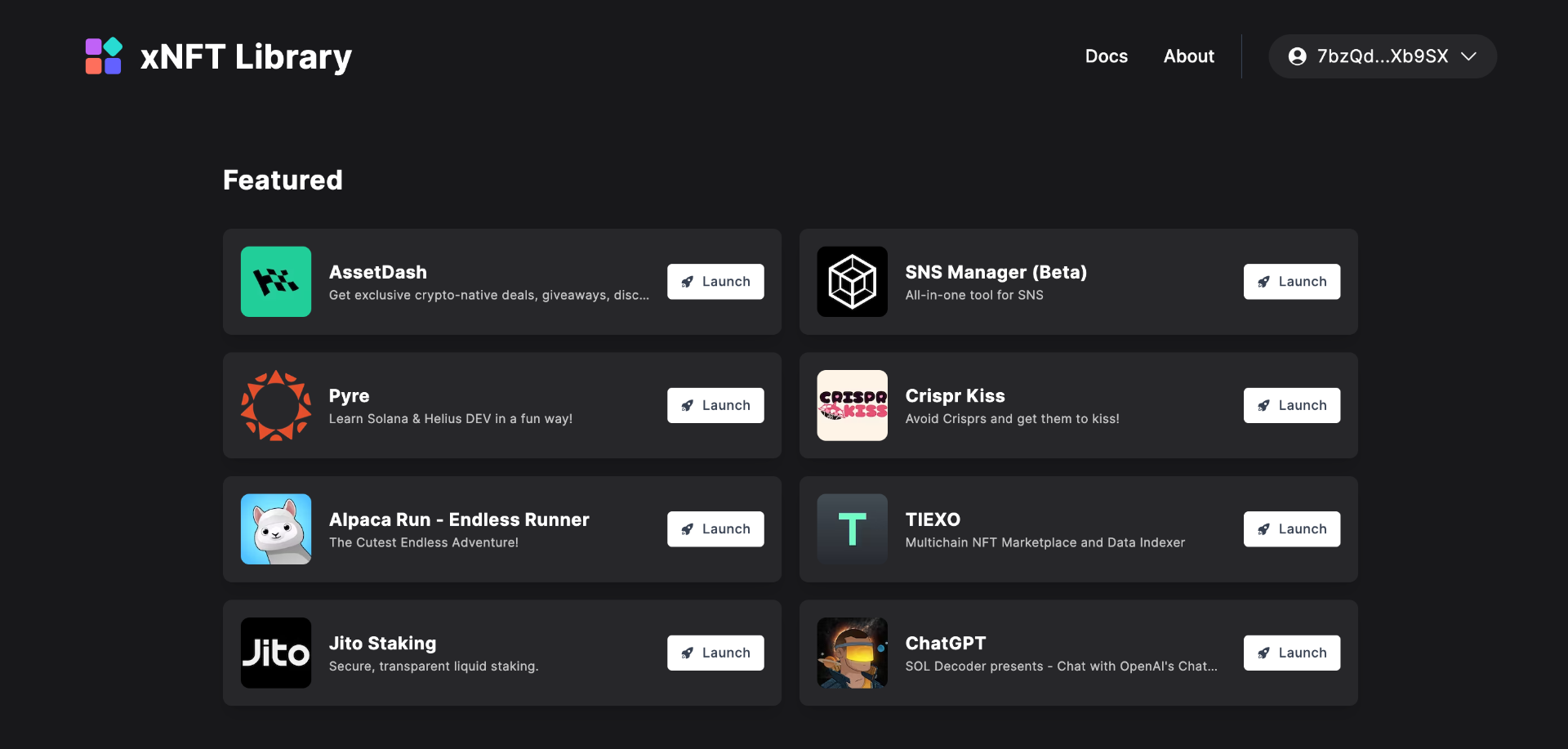The image size is (1568, 749).
Task: Select the AssetDash title text
Action: (378, 272)
